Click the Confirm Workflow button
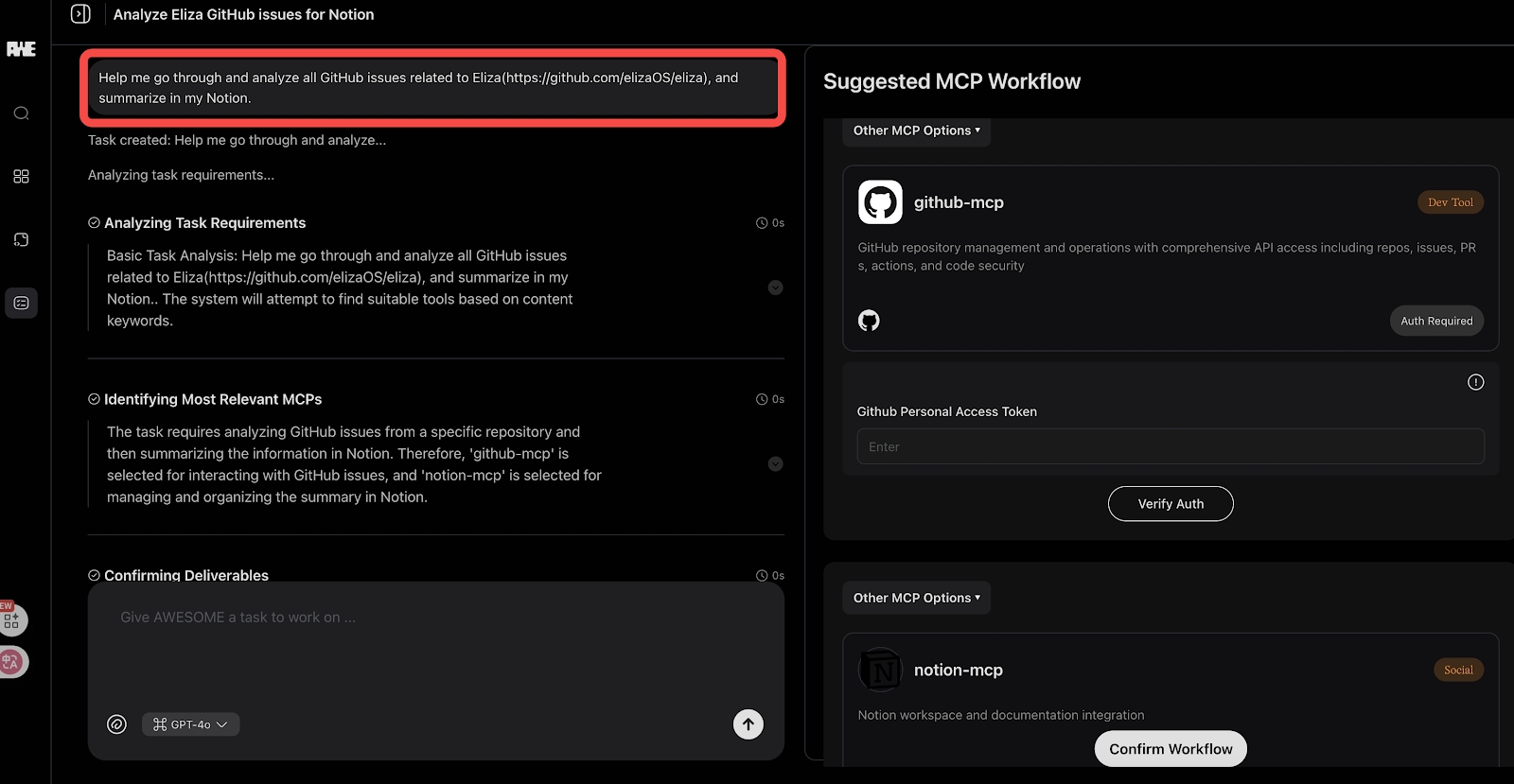The image size is (1514, 784). click(1171, 749)
